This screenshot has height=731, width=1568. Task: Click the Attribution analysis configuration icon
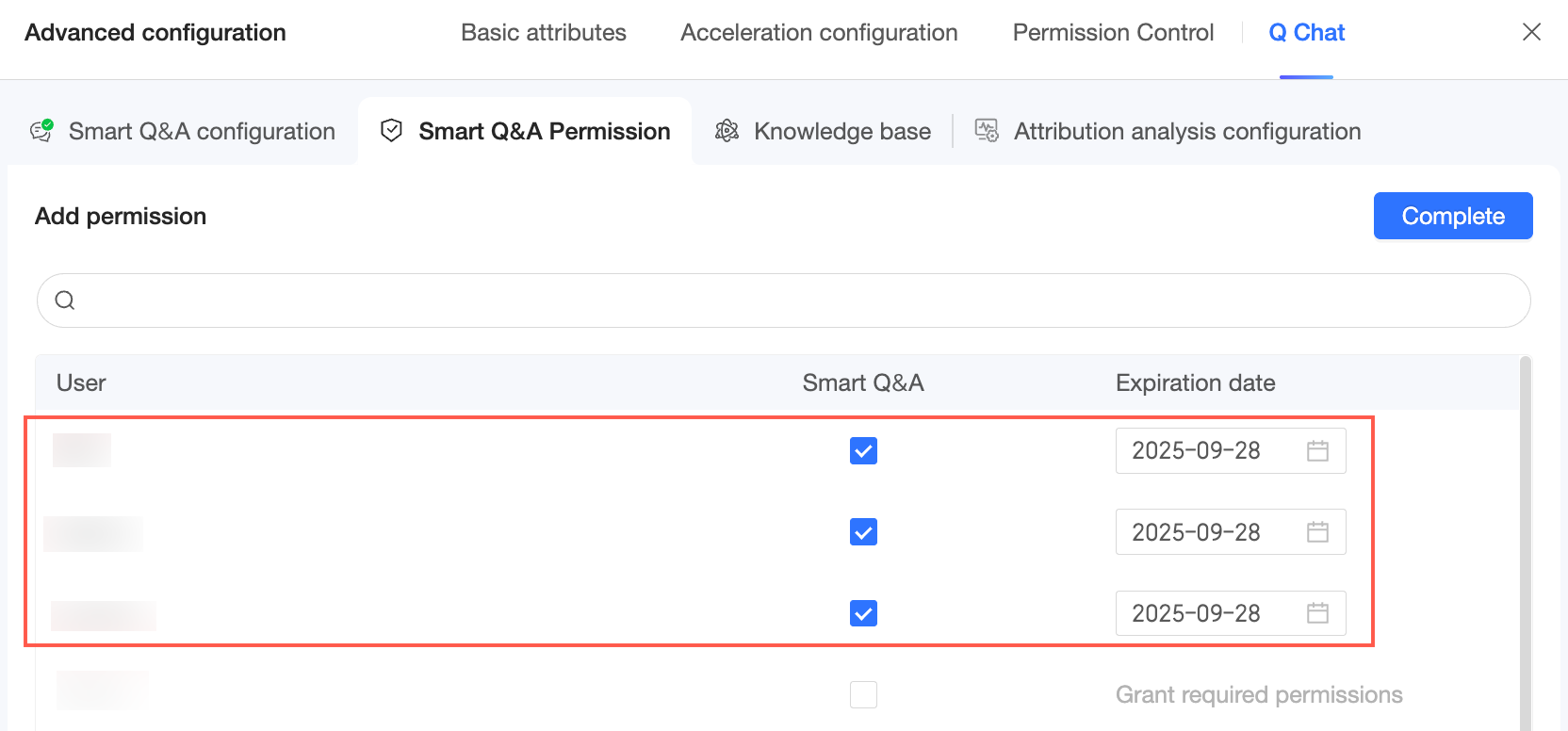pos(987,131)
